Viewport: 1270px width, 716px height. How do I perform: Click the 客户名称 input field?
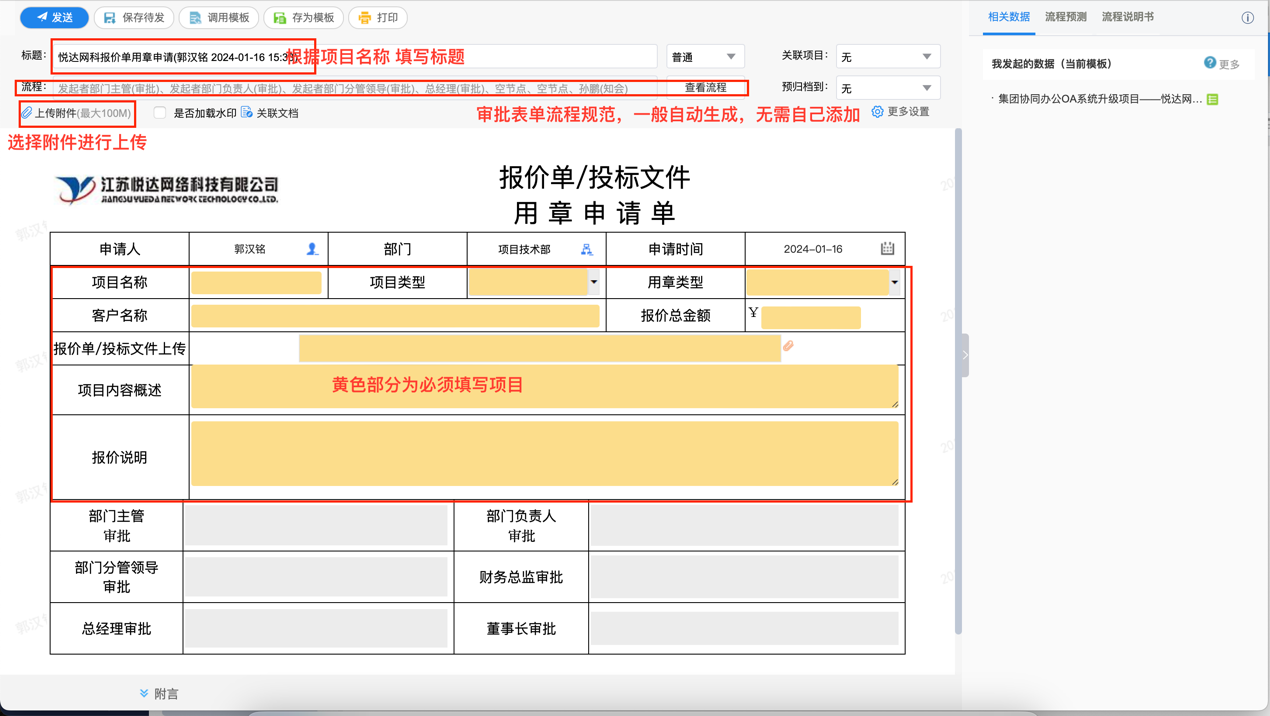click(x=395, y=316)
